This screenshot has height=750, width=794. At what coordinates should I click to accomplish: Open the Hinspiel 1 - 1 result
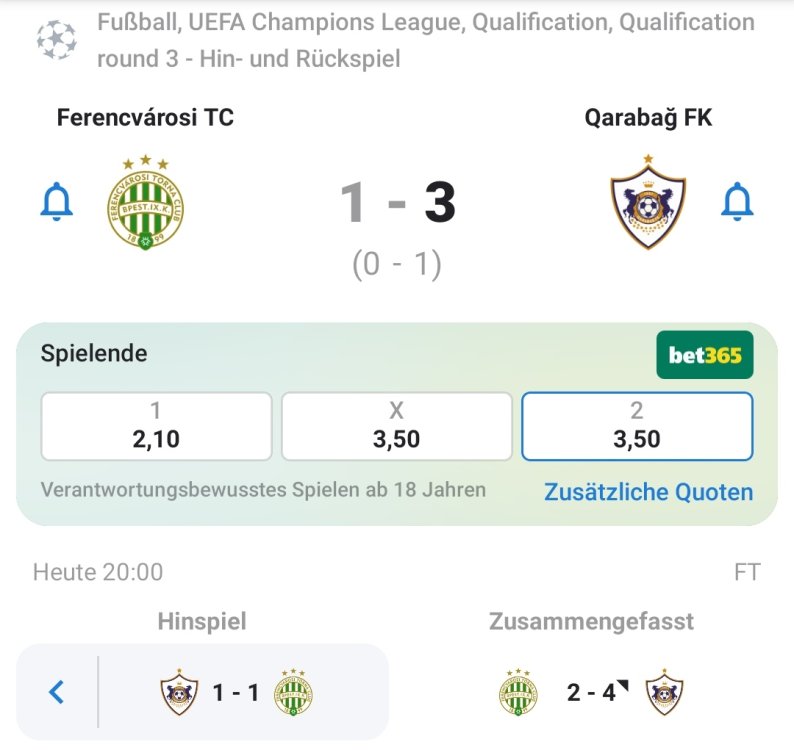click(x=236, y=692)
